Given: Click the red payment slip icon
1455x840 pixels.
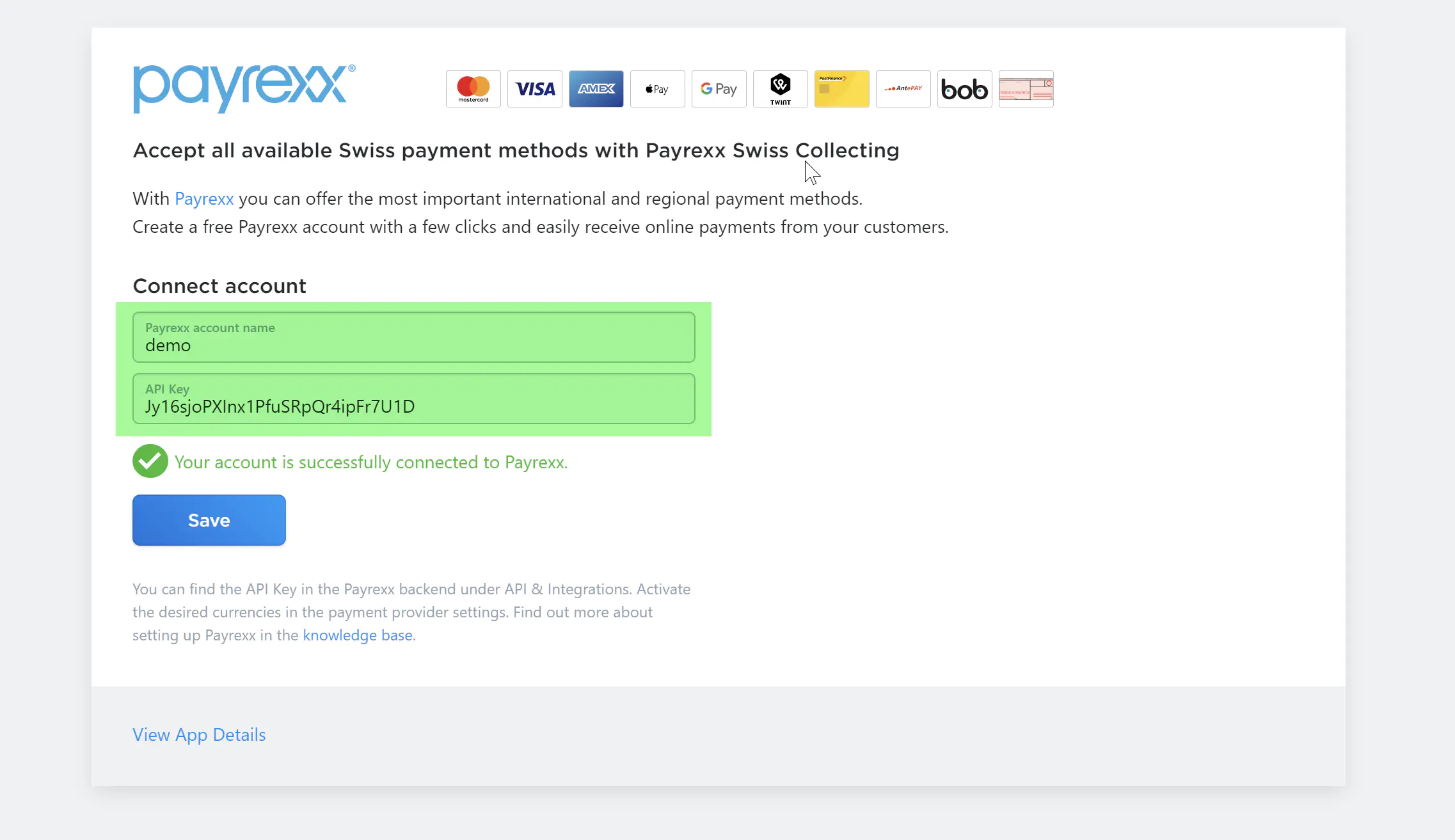Looking at the screenshot, I should point(1026,89).
